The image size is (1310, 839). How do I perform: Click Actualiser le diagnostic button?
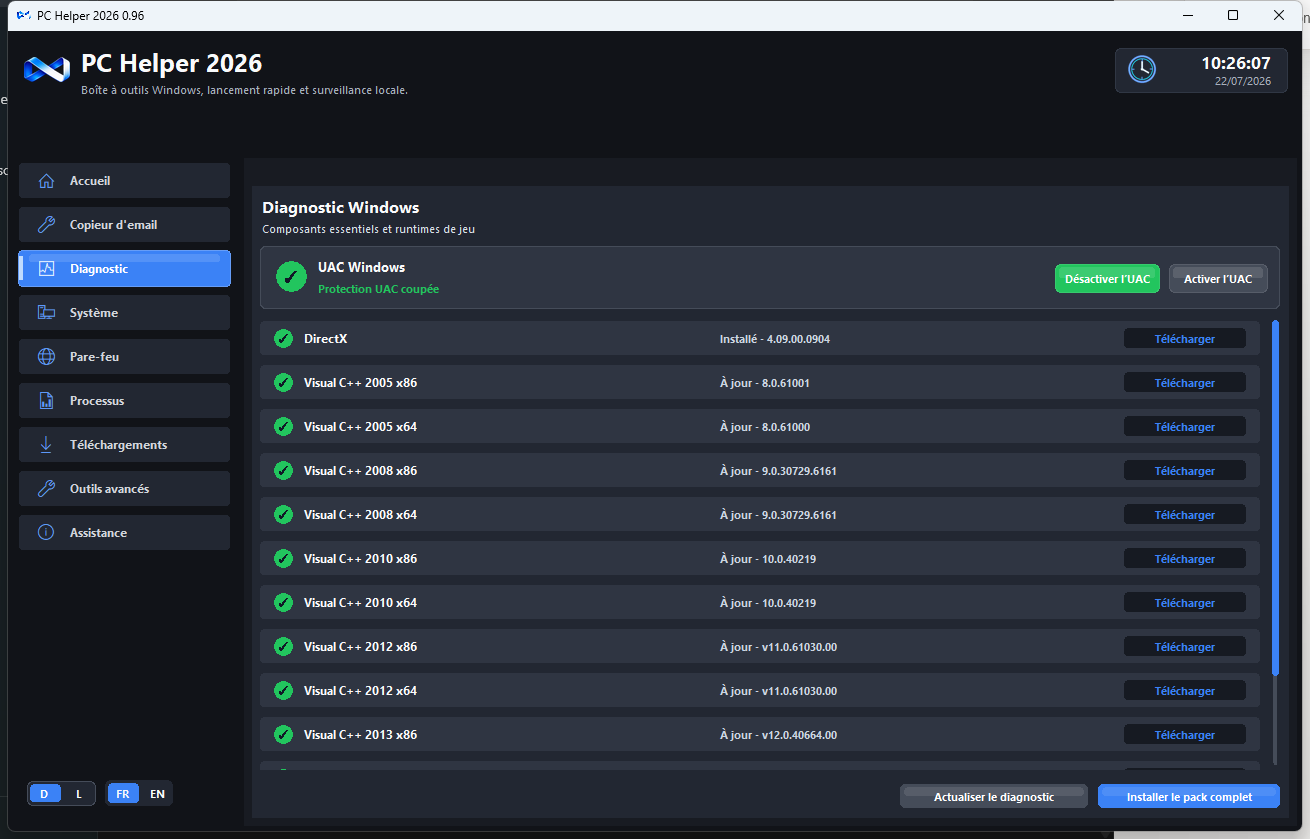tap(994, 796)
